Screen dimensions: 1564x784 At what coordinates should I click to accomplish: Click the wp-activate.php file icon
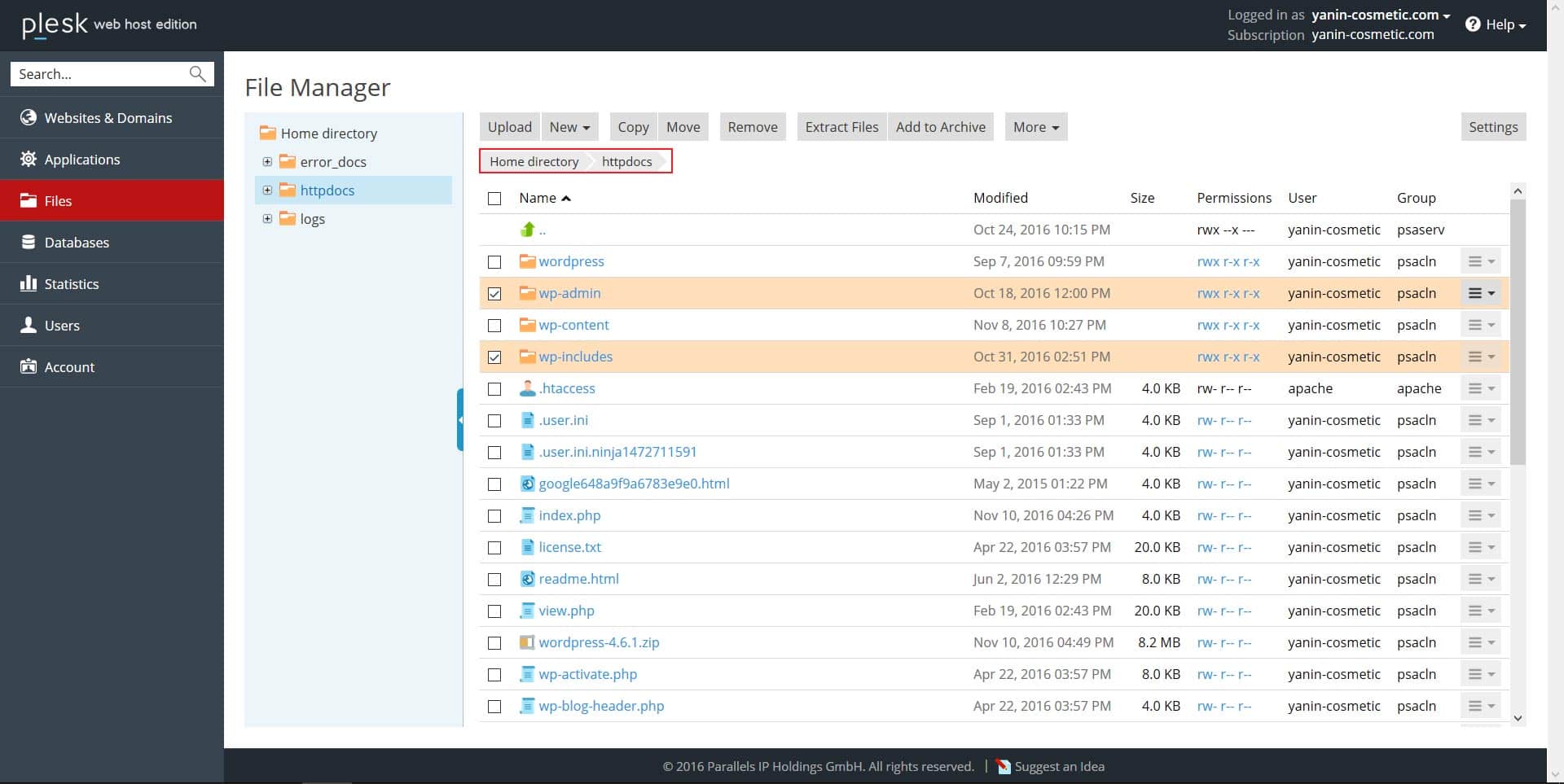click(528, 674)
